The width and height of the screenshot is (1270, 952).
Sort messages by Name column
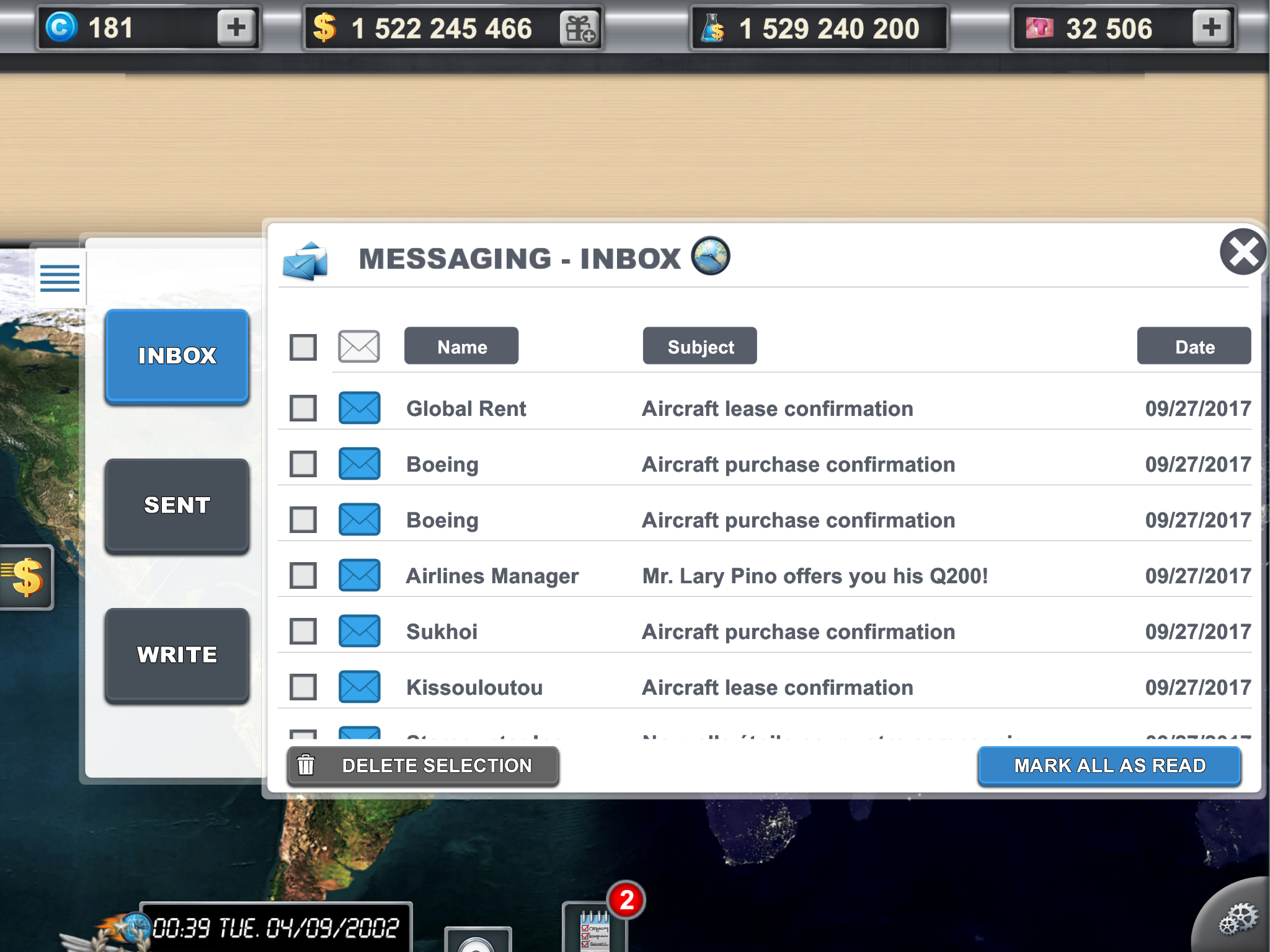(461, 346)
